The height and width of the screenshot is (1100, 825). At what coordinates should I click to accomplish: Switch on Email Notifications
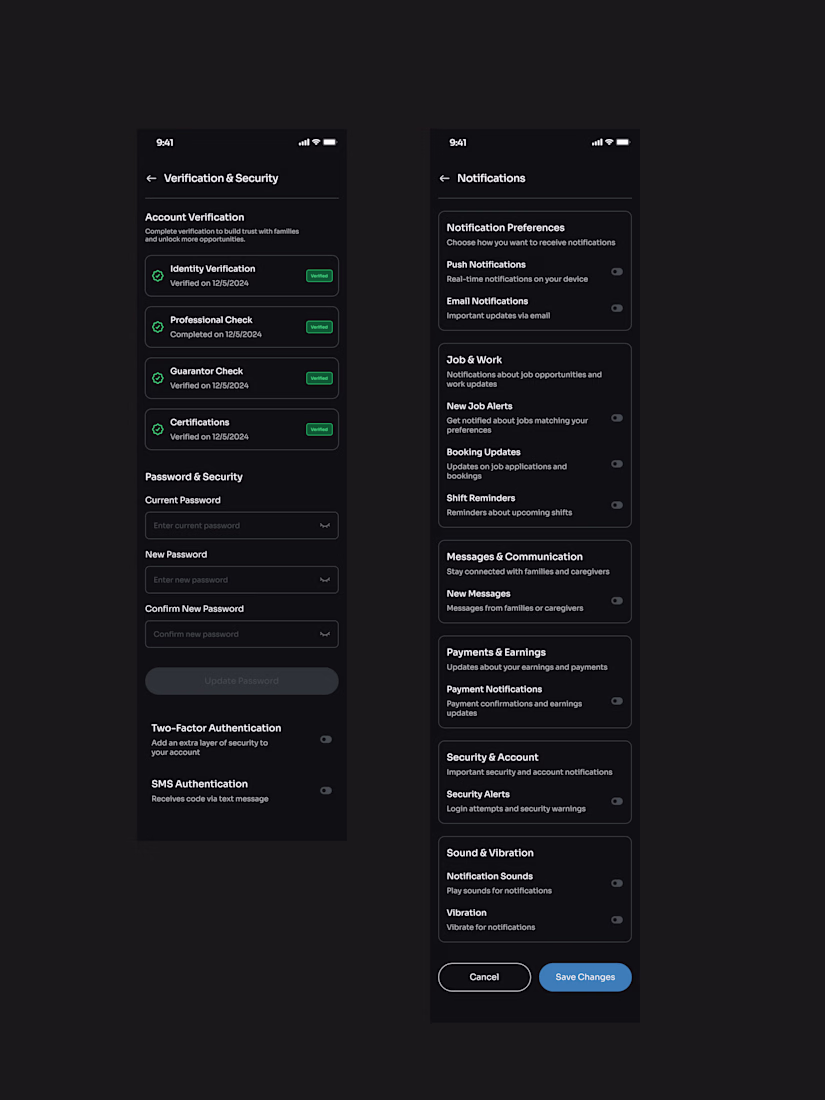click(617, 308)
